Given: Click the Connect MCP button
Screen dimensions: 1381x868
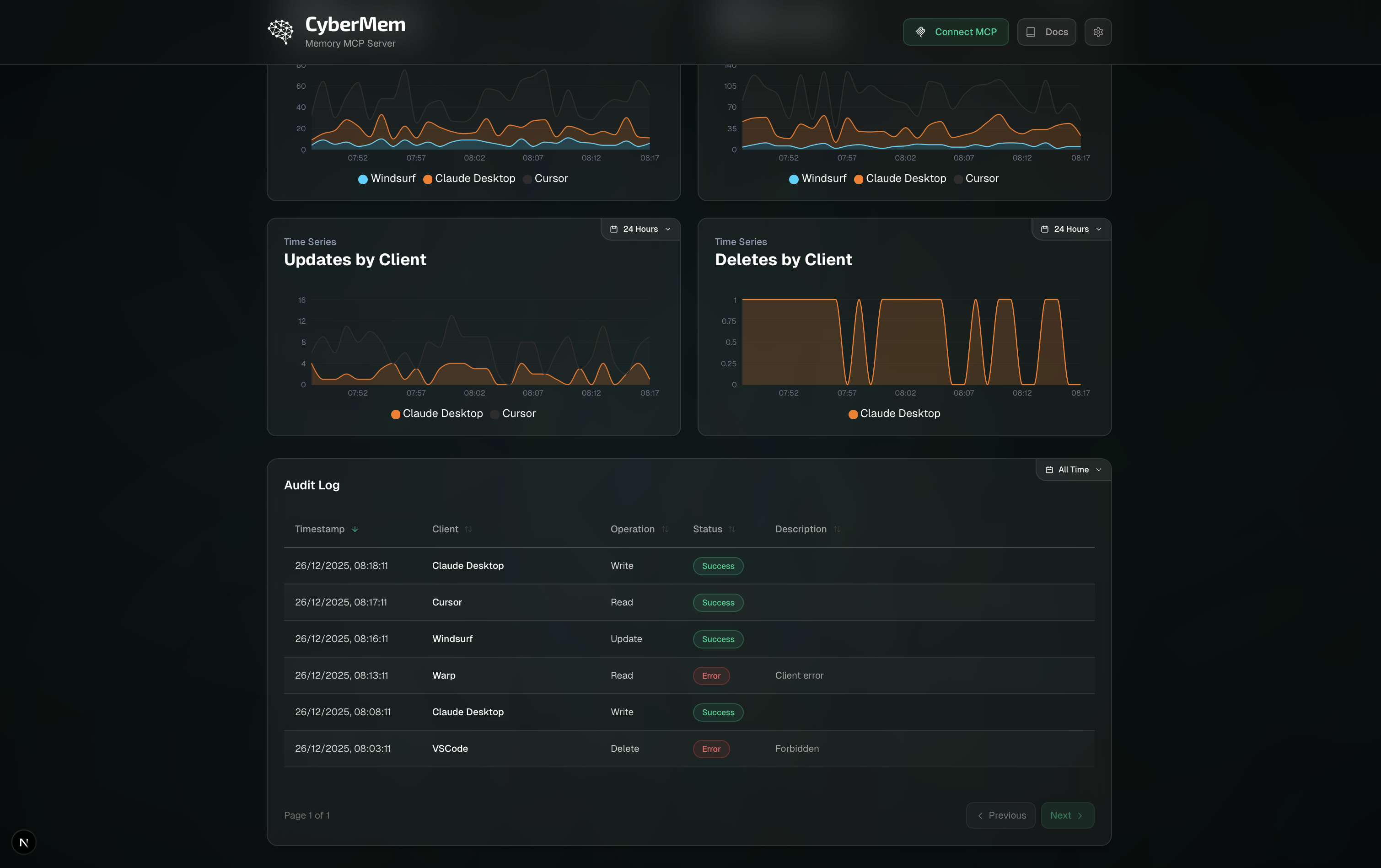Looking at the screenshot, I should (956, 32).
